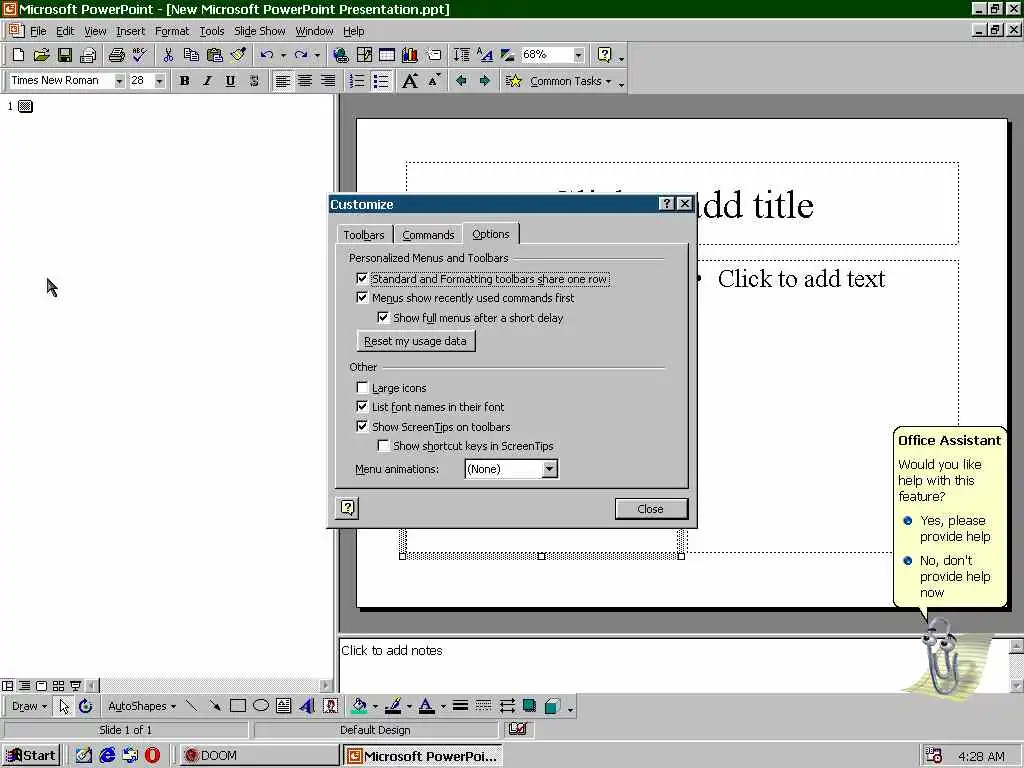Open the Slide Show menu
1024x768 pixels.
click(x=259, y=31)
